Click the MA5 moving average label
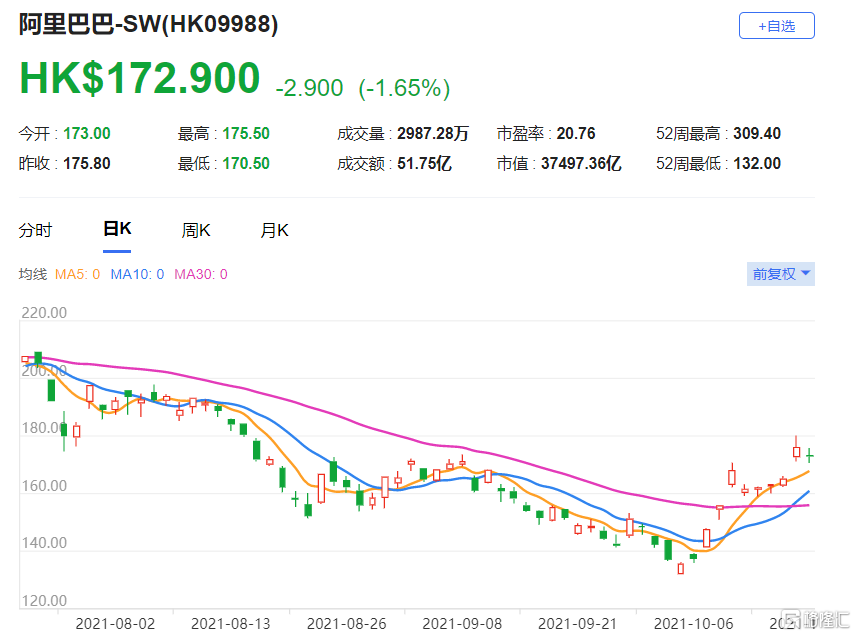 click(78, 274)
